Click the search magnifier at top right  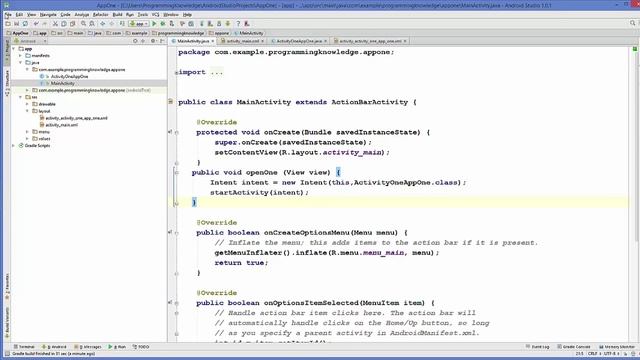[633, 24]
